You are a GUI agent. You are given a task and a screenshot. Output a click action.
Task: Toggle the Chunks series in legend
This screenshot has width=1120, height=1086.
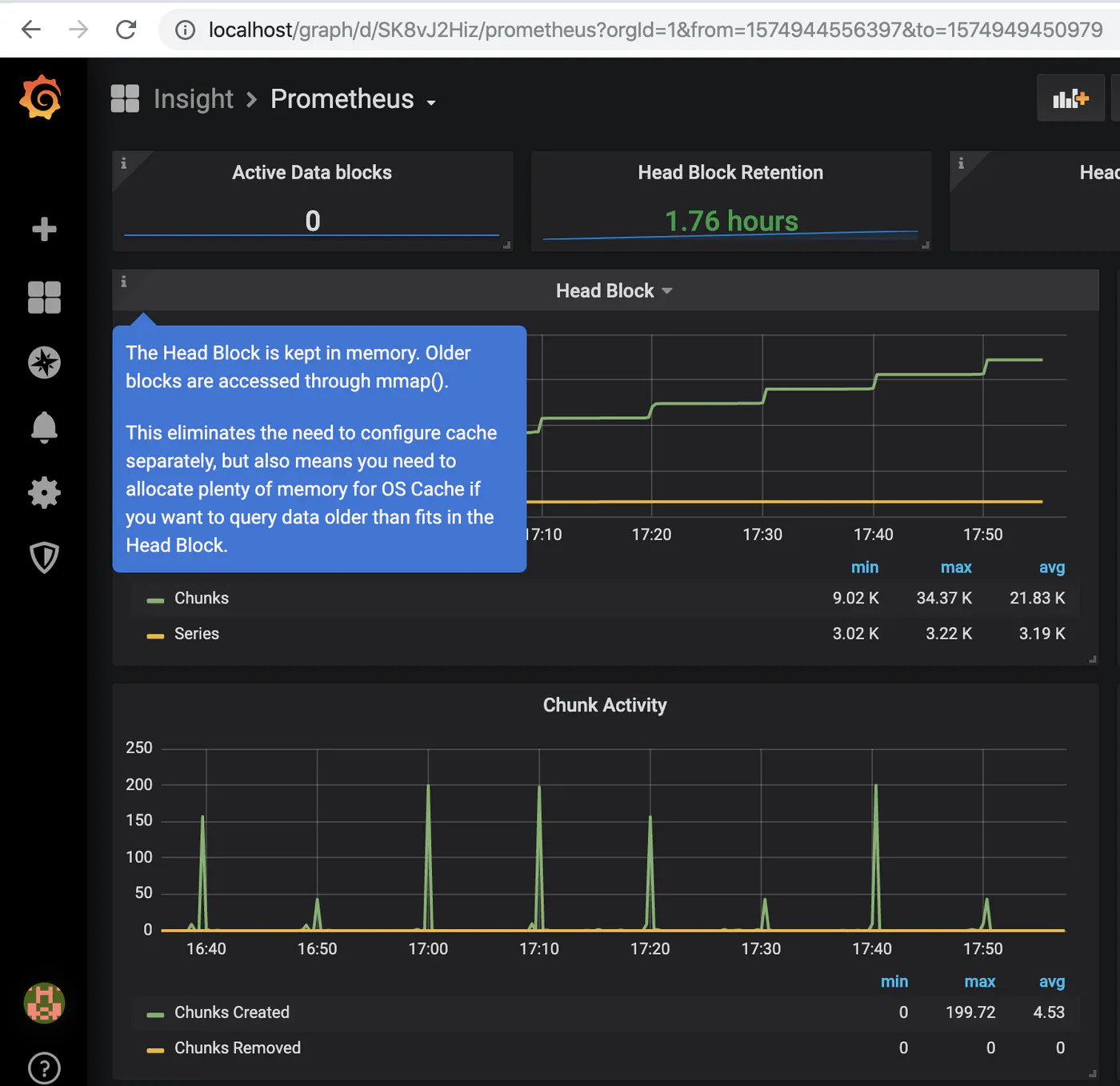[x=202, y=598]
